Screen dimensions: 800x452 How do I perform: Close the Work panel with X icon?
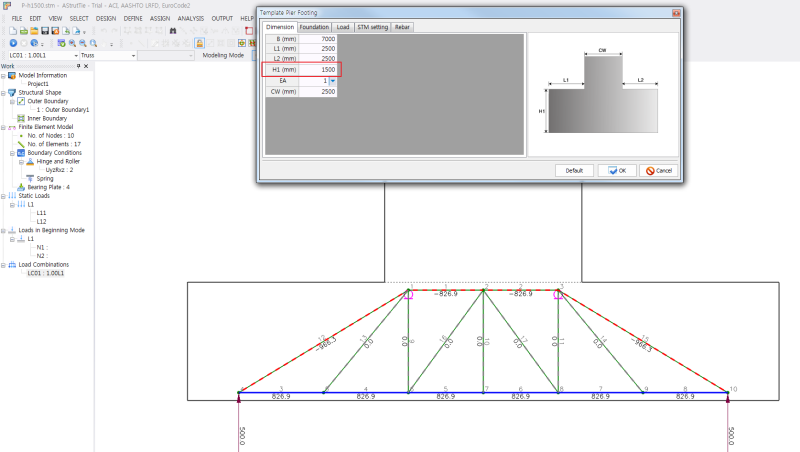86,66
